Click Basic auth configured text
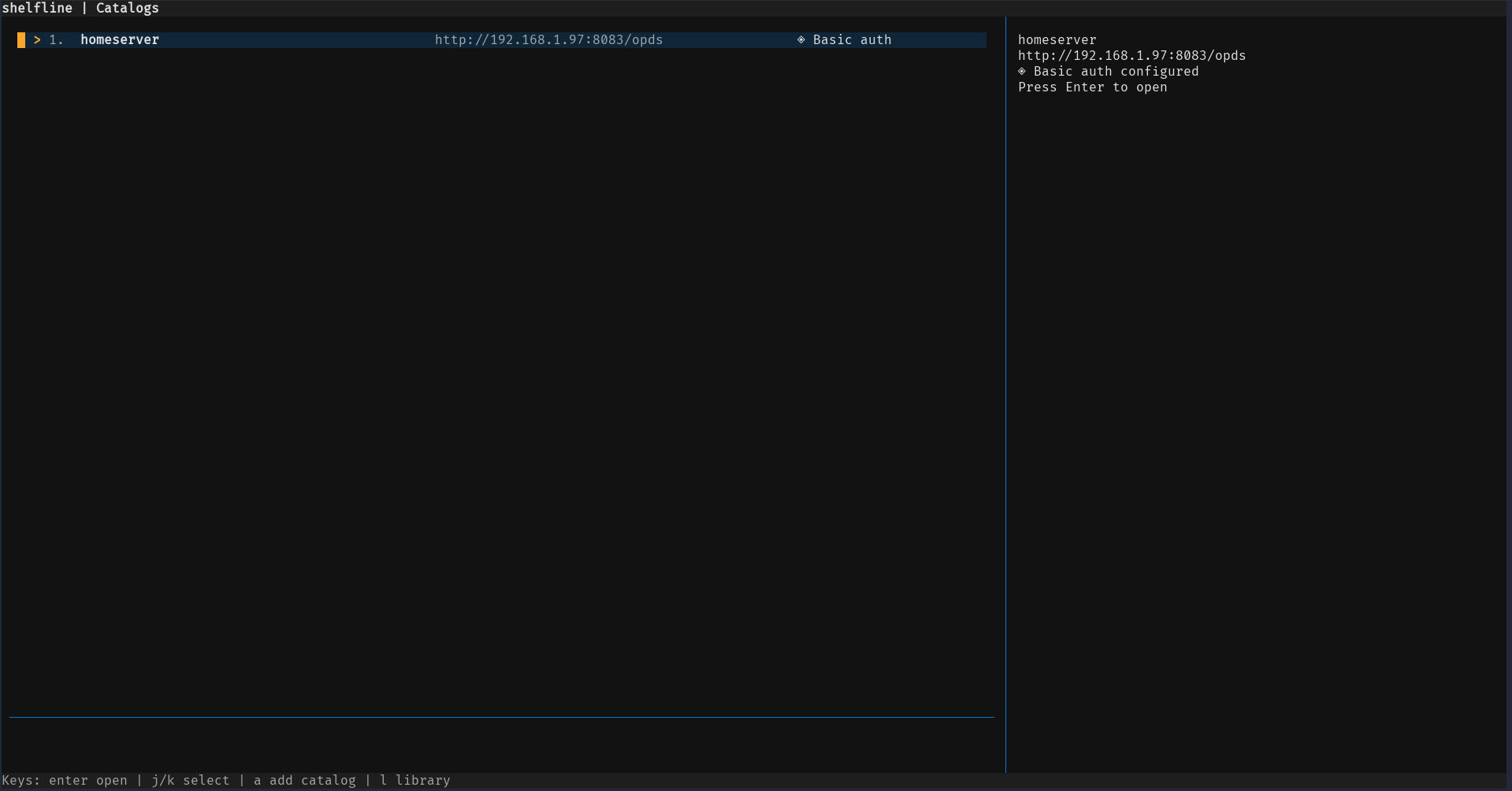 1116,72
